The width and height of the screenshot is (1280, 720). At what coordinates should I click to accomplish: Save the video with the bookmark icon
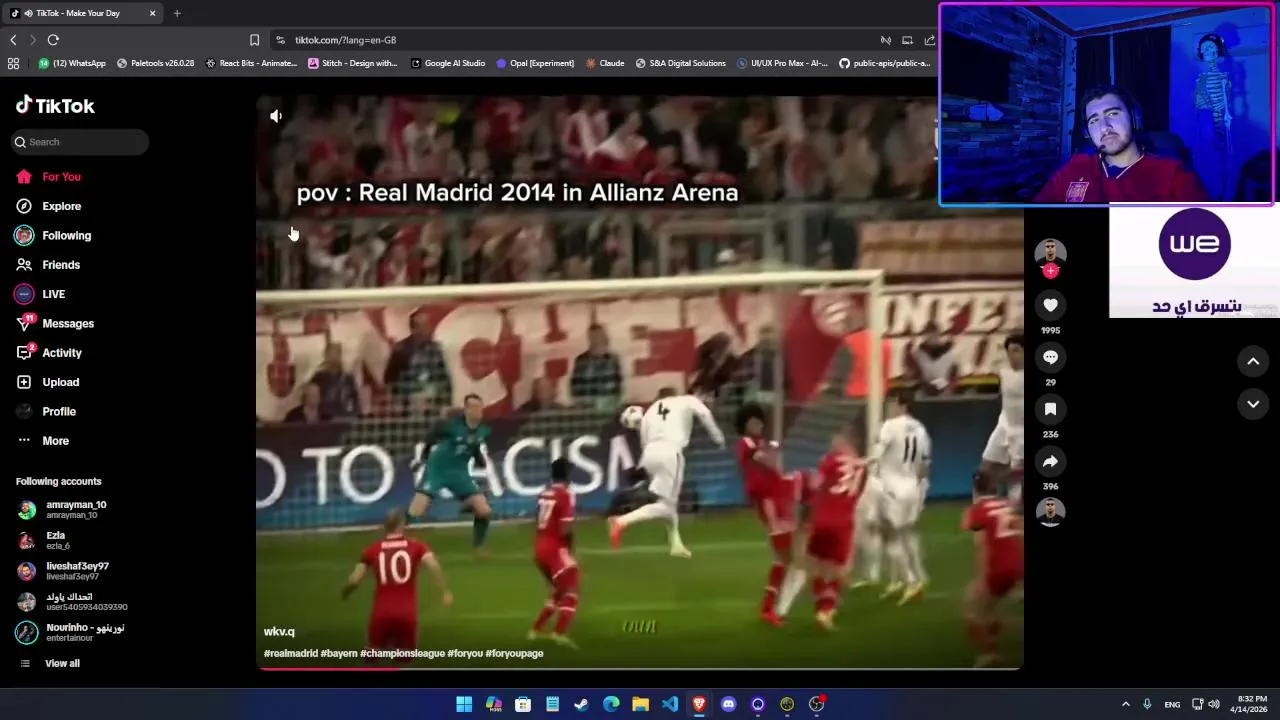[x=1050, y=409]
